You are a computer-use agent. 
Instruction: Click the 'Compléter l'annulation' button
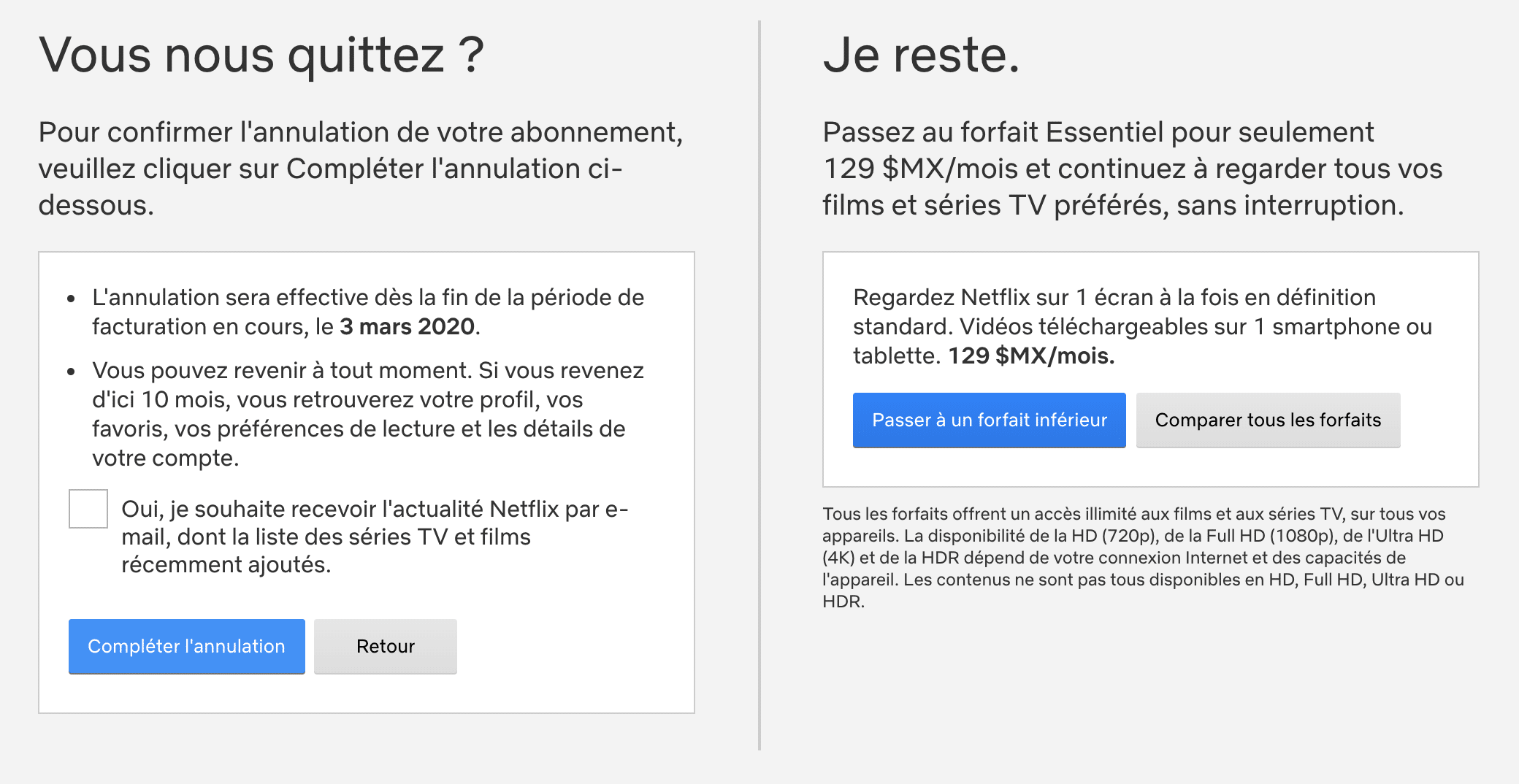coord(187,646)
